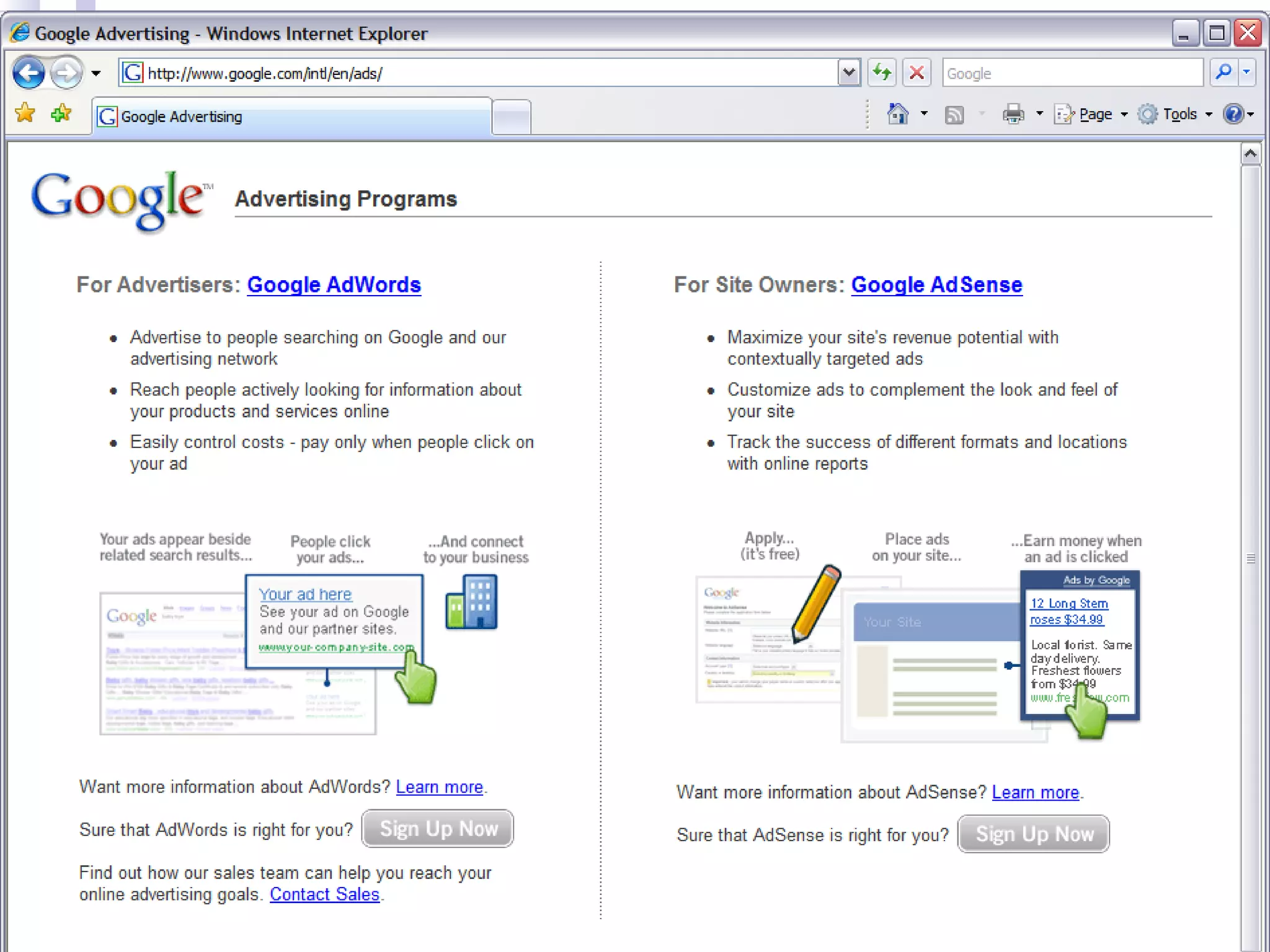This screenshot has height=952, width=1270.
Task: Expand the Print options dropdown arrow
Action: (1039, 114)
